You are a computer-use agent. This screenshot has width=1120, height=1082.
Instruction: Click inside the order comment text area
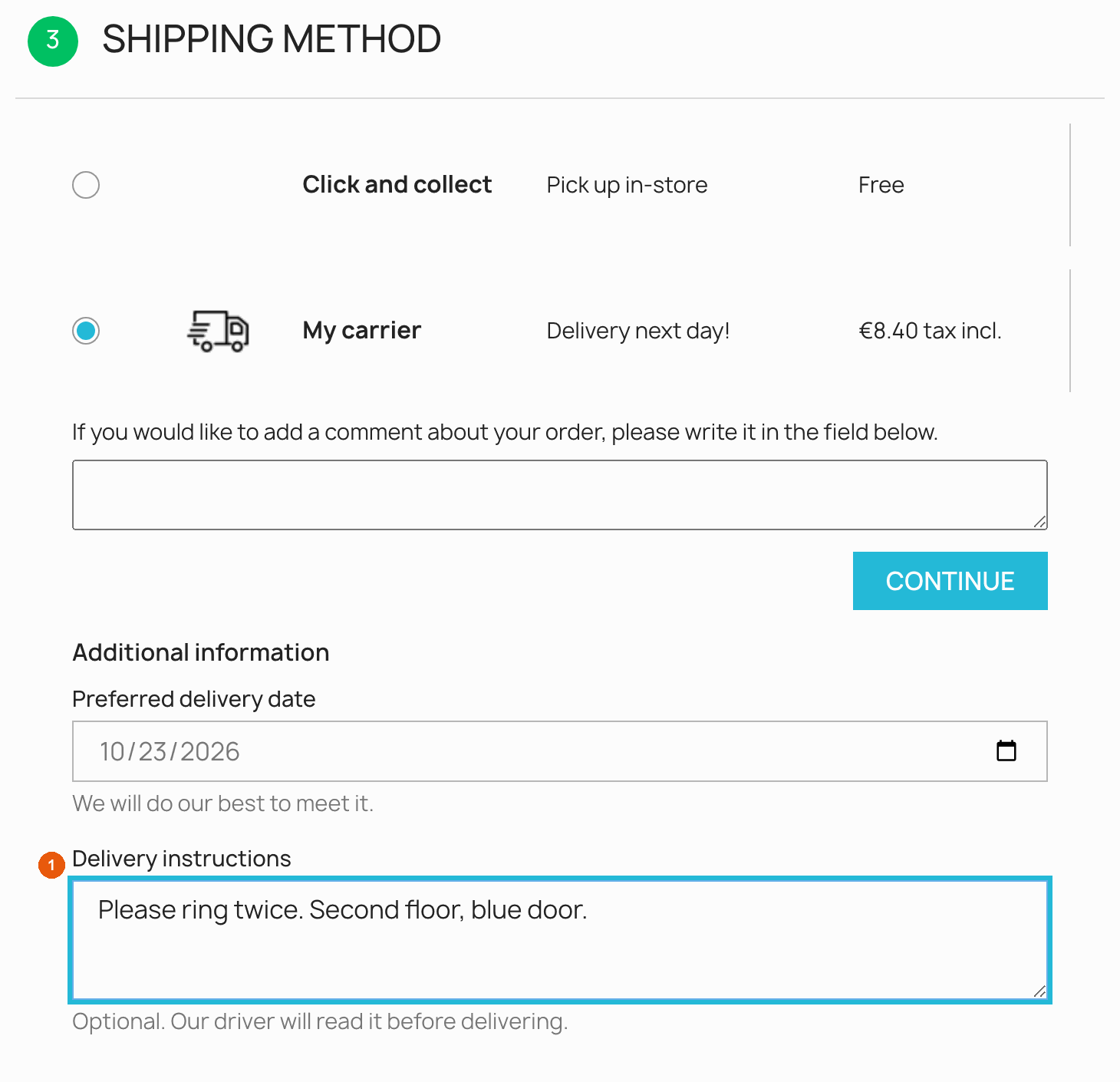pos(560,495)
